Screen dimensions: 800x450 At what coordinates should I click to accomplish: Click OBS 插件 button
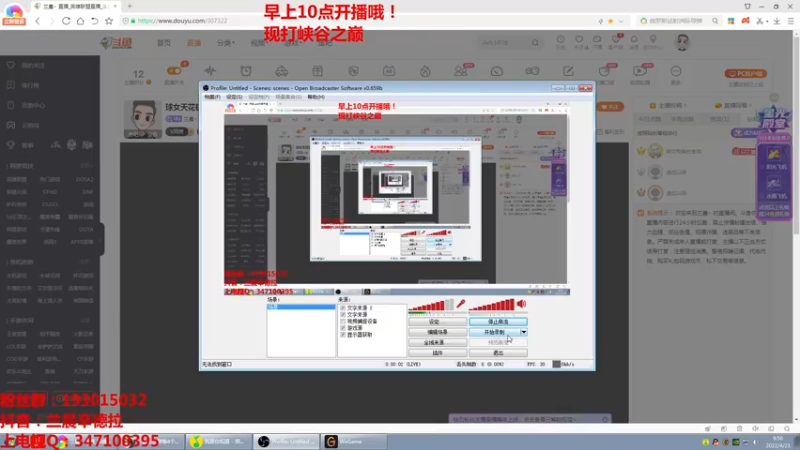pyautogui.click(x=437, y=353)
